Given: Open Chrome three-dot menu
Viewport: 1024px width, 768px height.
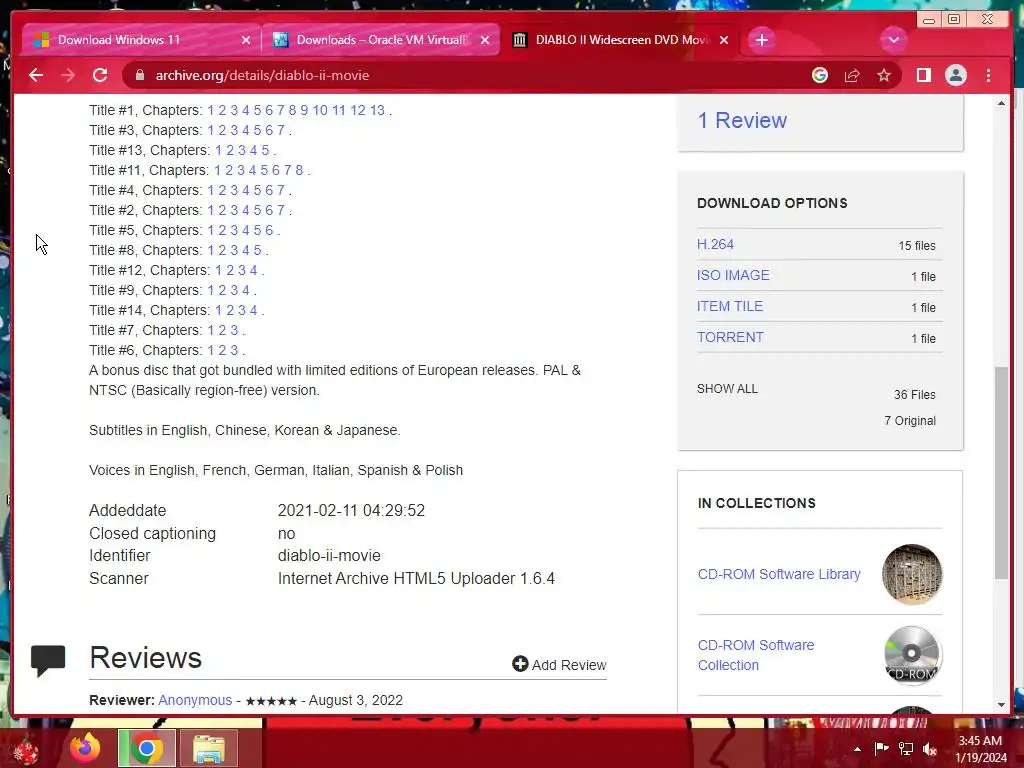Looking at the screenshot, I should pos(989,75).
